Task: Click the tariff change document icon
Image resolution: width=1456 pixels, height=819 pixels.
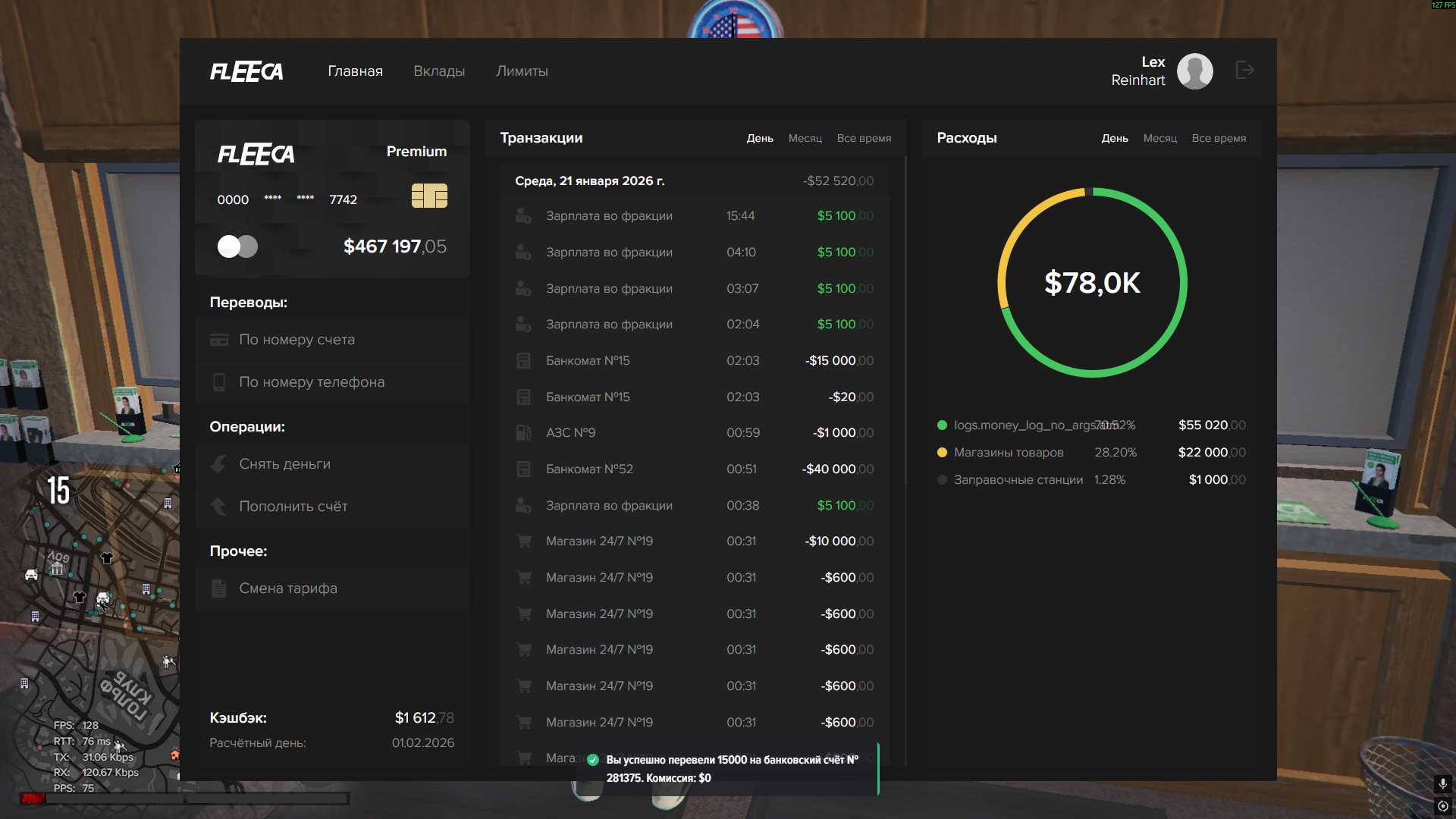Action: pyautogui.click(x=219, y=588)
